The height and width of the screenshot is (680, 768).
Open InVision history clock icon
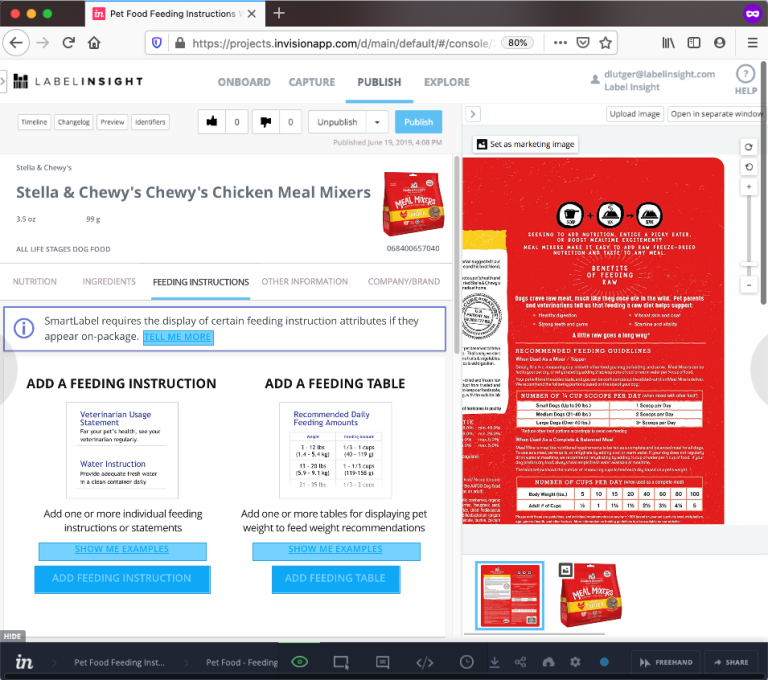[466, 662]
